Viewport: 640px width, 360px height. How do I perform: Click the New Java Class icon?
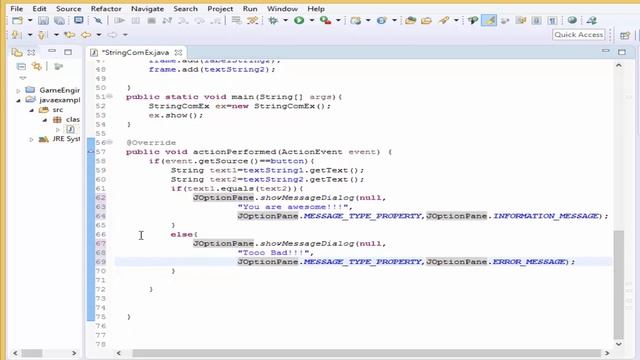(x=382, y=20)
